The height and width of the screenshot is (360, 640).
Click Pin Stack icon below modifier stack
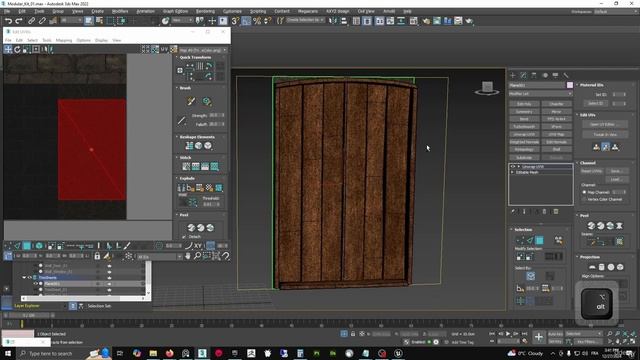513,211
